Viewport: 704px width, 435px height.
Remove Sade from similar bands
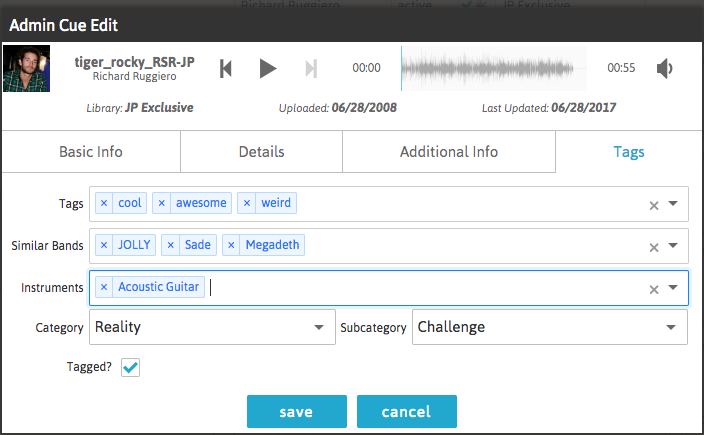coord(170,245)
